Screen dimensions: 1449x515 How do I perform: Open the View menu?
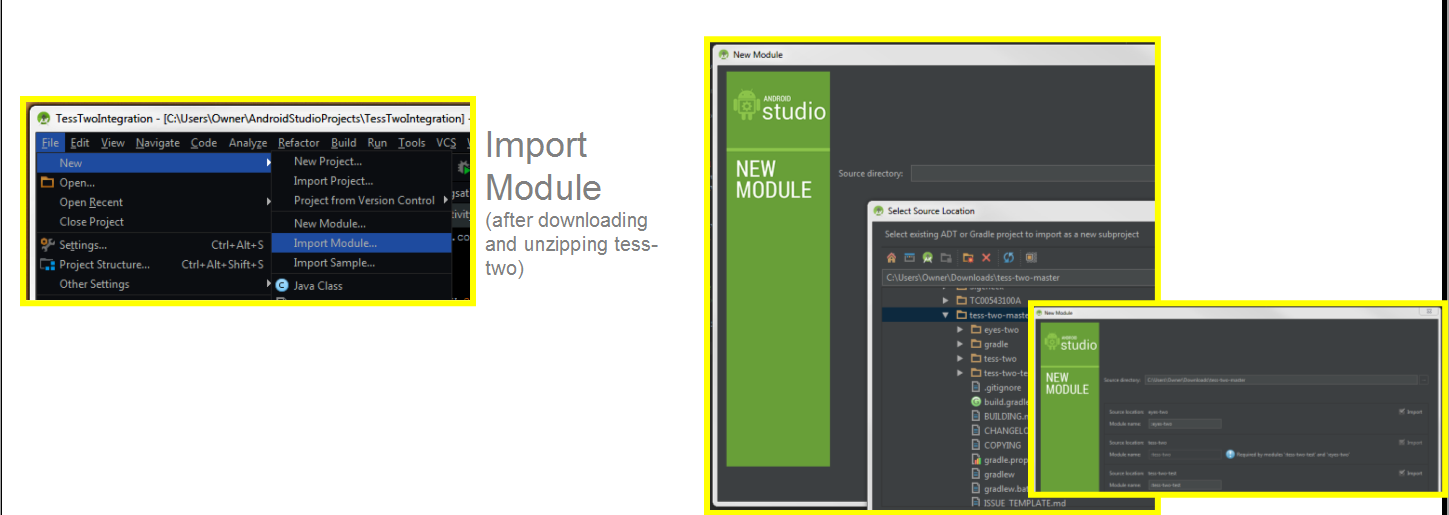112,143
